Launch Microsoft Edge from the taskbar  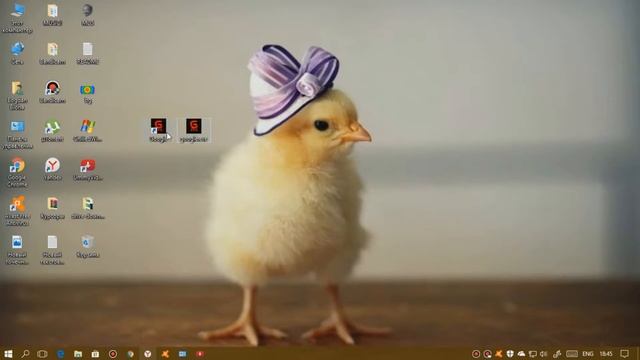click(60, 353)
